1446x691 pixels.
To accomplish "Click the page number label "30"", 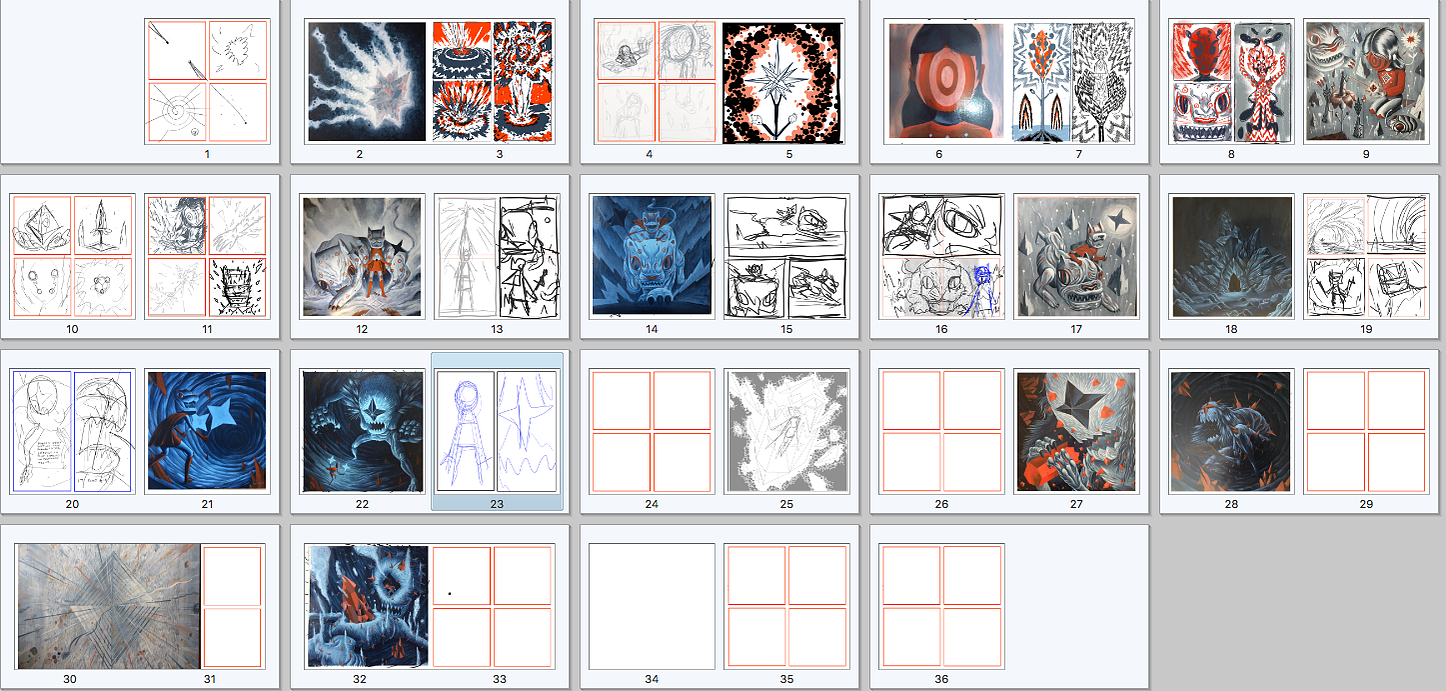I will 70,679.
